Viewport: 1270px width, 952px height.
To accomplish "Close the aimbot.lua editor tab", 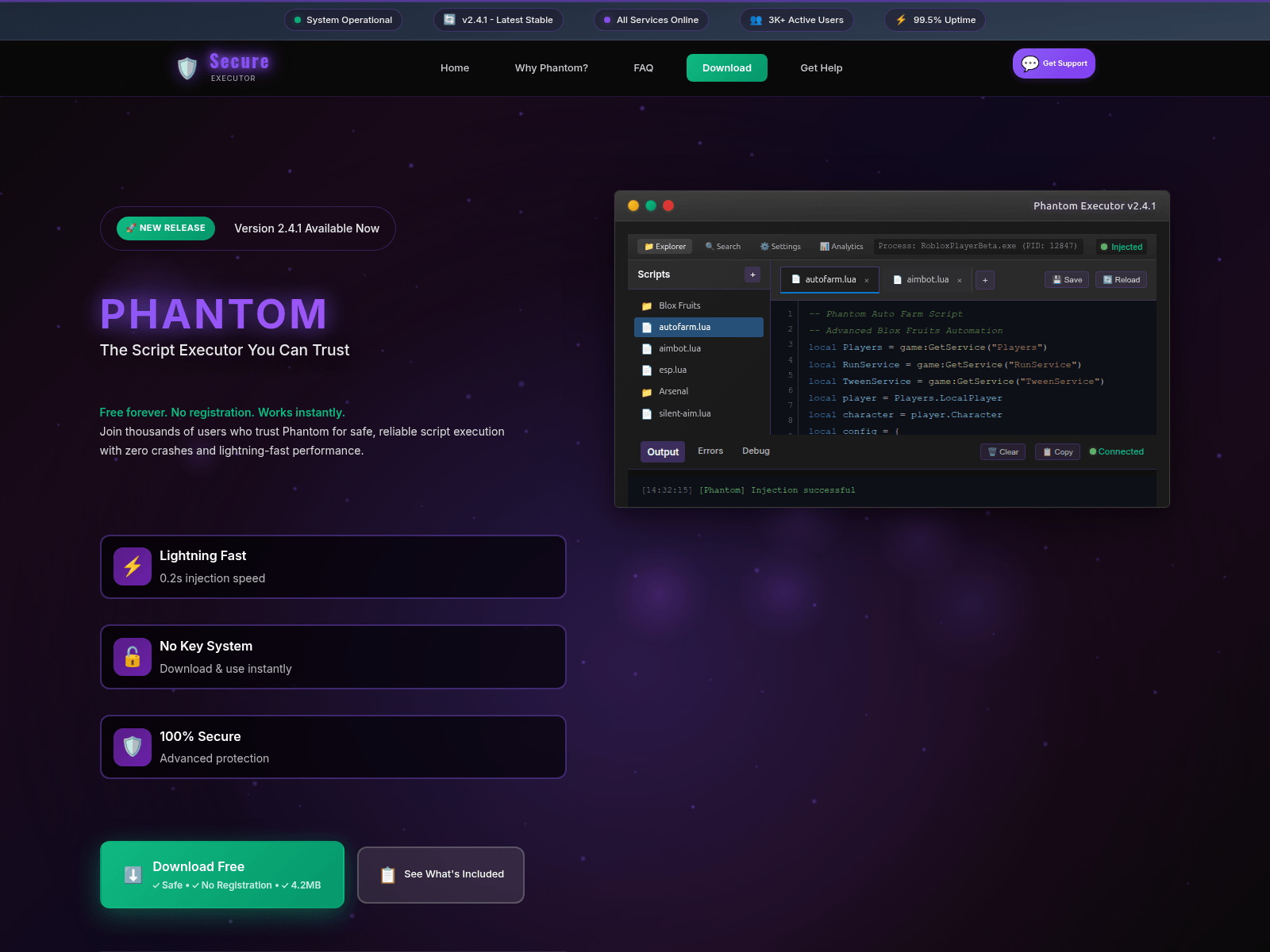I will pos(960,281).
